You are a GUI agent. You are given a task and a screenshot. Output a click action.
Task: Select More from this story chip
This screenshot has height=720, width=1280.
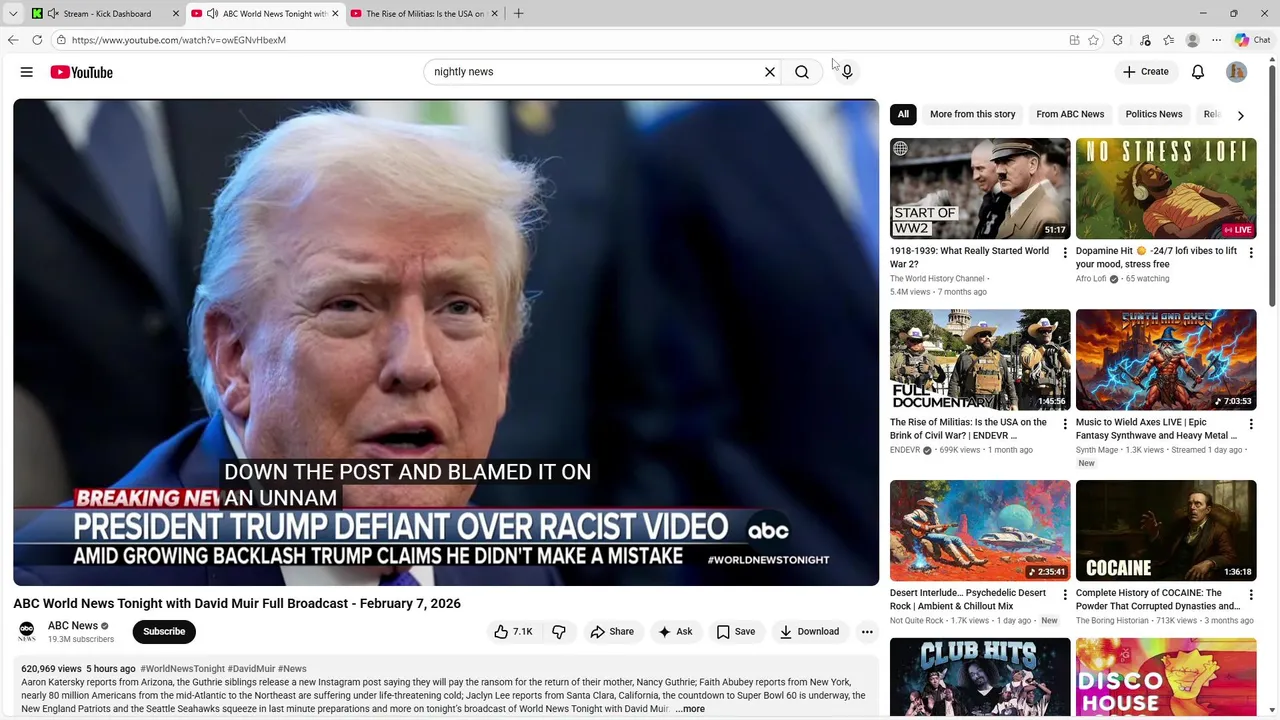(x=973, y=114)
